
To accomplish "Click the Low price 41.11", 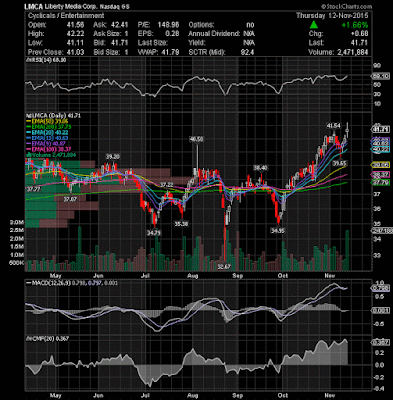I will click(x=75, y=43).
